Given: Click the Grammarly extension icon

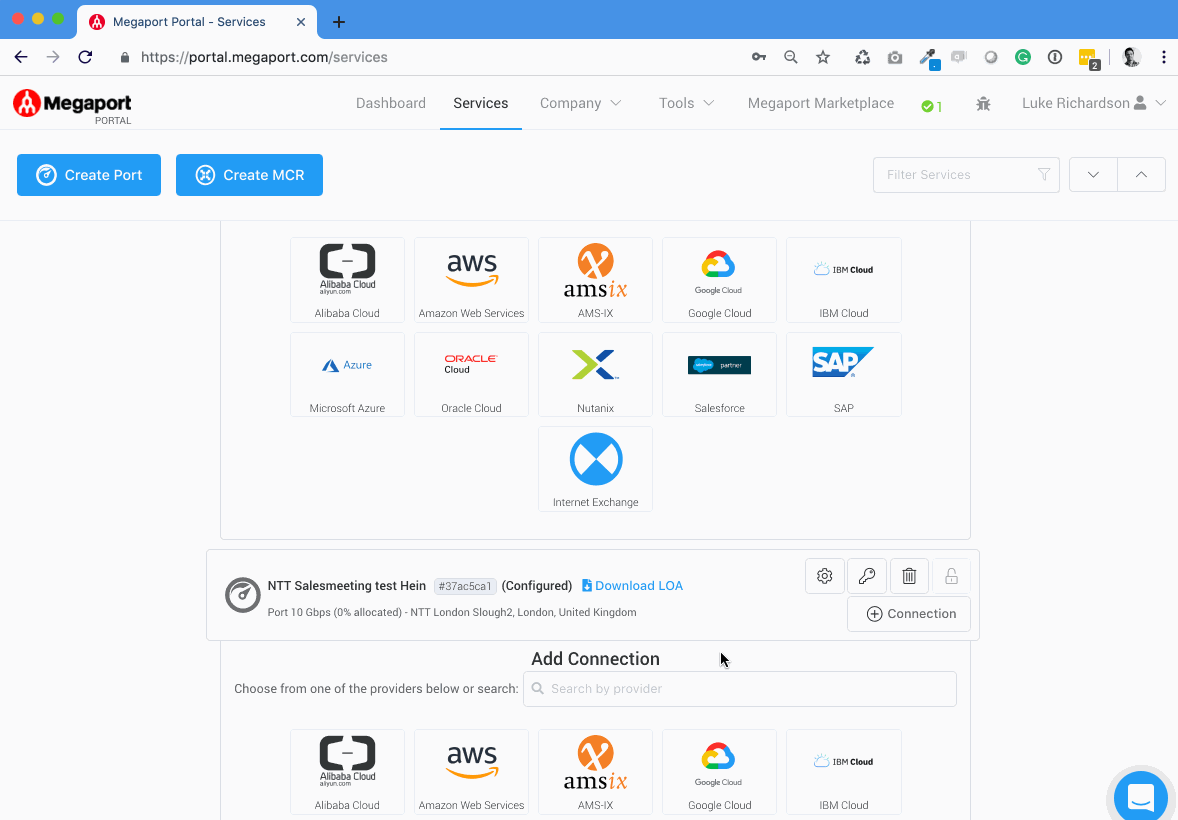Looking at the screenshot, I should click(x=1022, y=57).
